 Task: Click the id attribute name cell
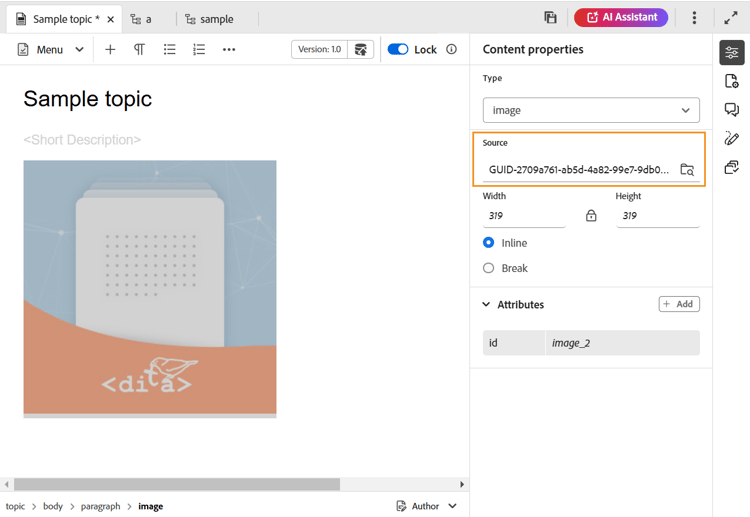click(x=514, y=342)
